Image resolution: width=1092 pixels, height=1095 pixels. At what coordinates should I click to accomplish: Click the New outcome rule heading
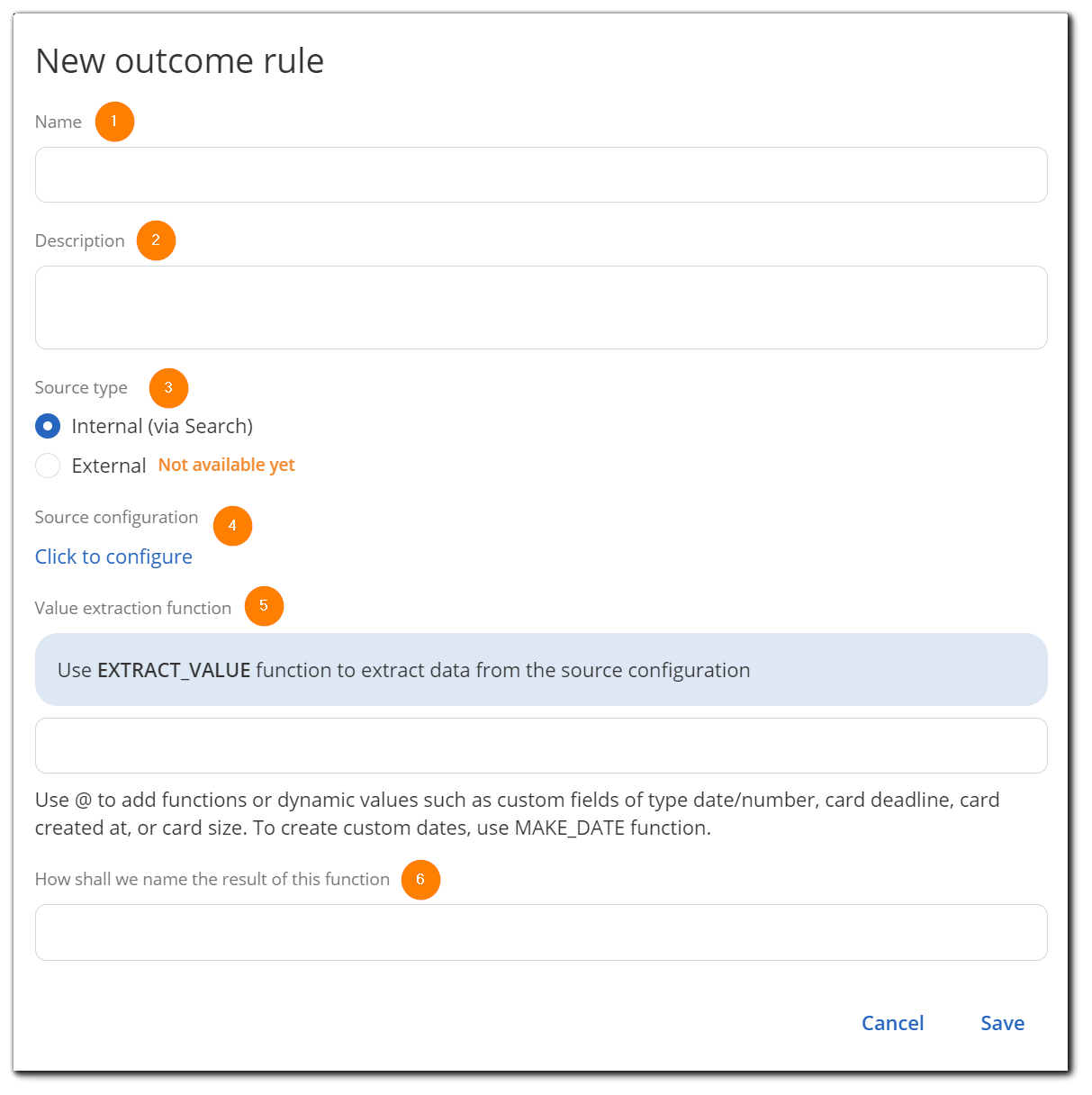pos(180,60)
